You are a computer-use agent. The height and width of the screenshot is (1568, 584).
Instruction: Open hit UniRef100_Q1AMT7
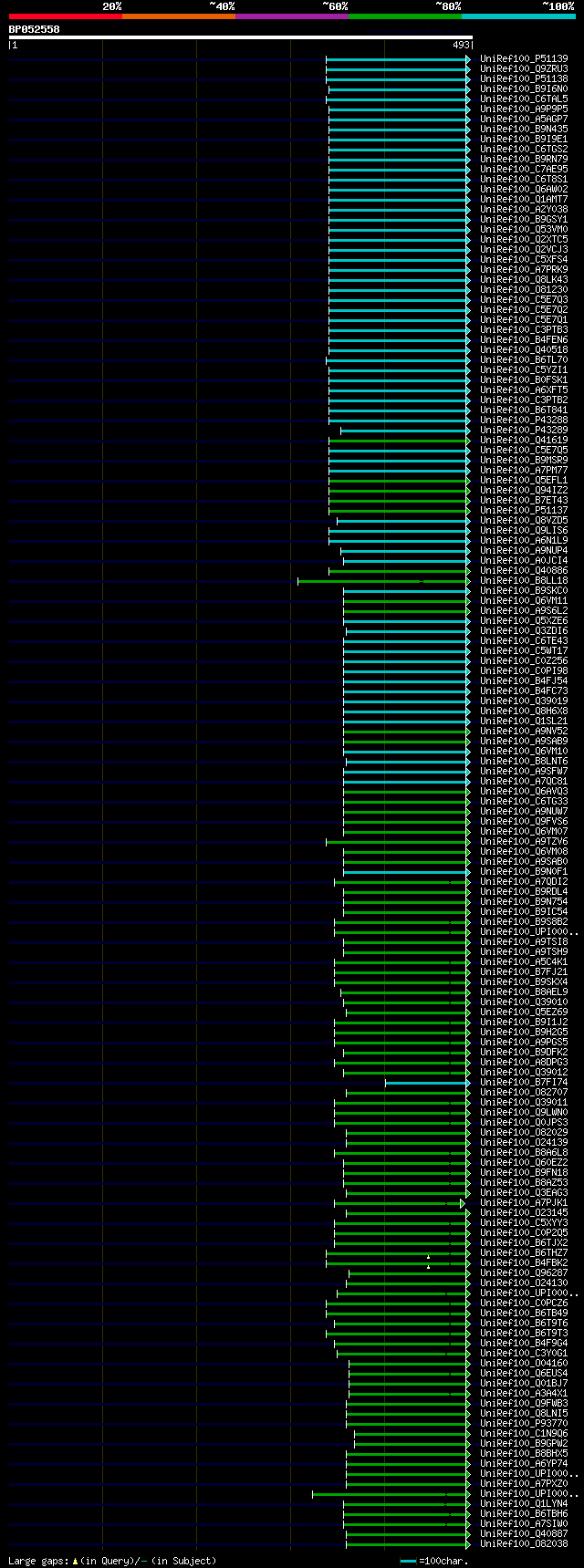click(x=524, y=199)
